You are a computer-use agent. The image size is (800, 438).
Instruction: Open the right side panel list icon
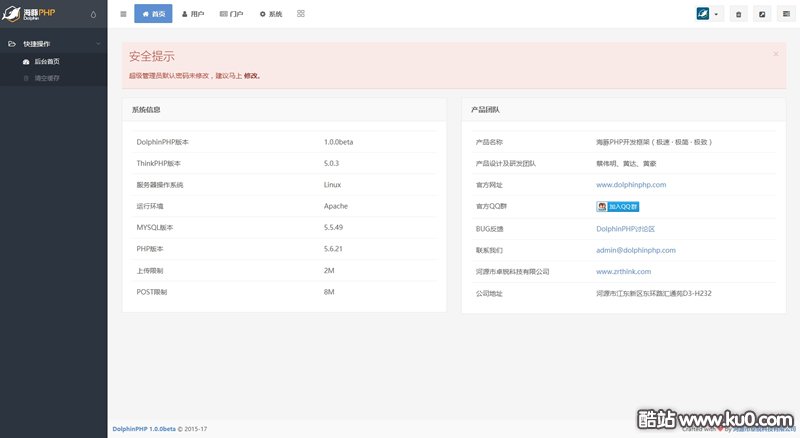786,14
